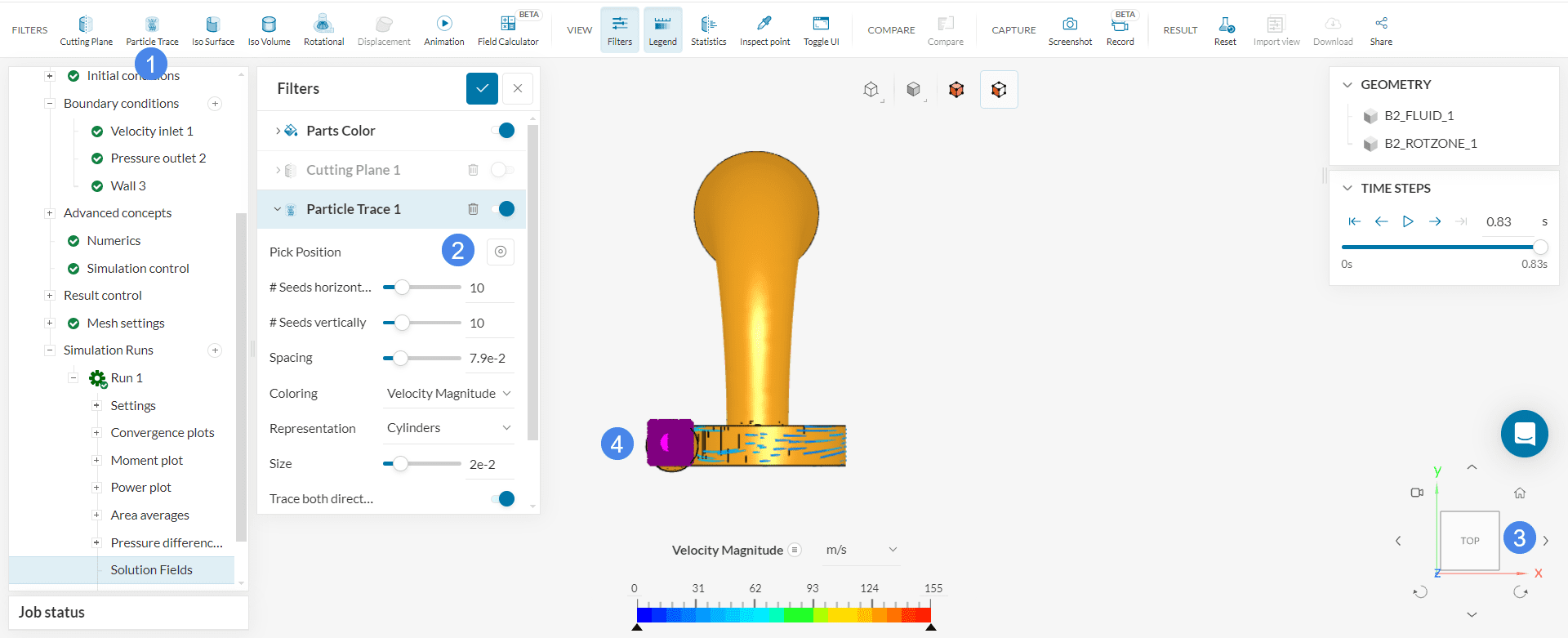This screenshot has height=638, width=1568.
Task: Play the time steps animation
Action: click(x=1408, y=221)
